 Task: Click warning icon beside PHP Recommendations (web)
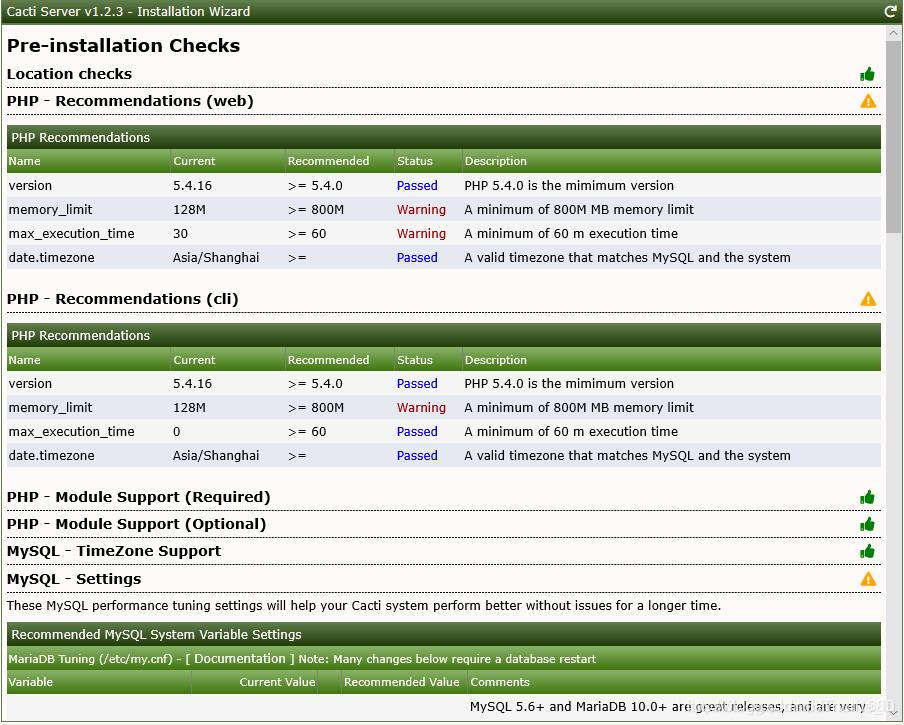(868, 101)
